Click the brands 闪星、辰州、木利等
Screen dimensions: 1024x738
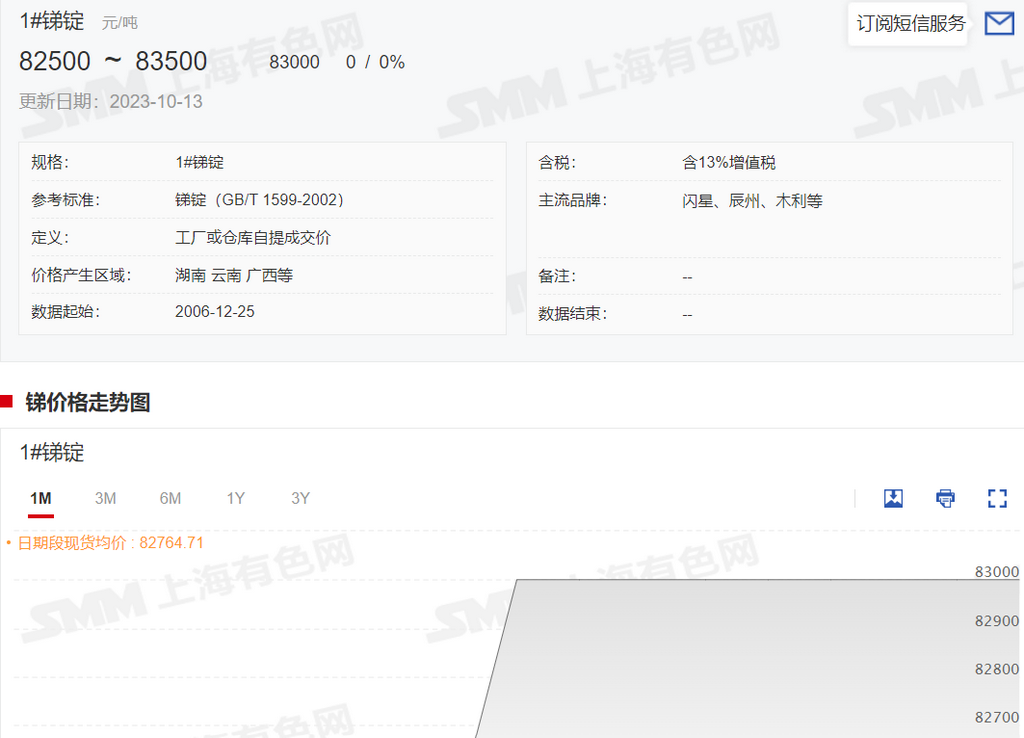point(752,201)
